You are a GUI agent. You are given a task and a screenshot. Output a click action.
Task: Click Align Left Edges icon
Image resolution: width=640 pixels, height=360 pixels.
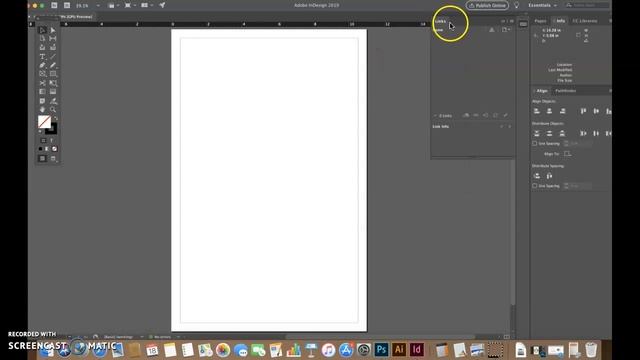coord(537,111)
